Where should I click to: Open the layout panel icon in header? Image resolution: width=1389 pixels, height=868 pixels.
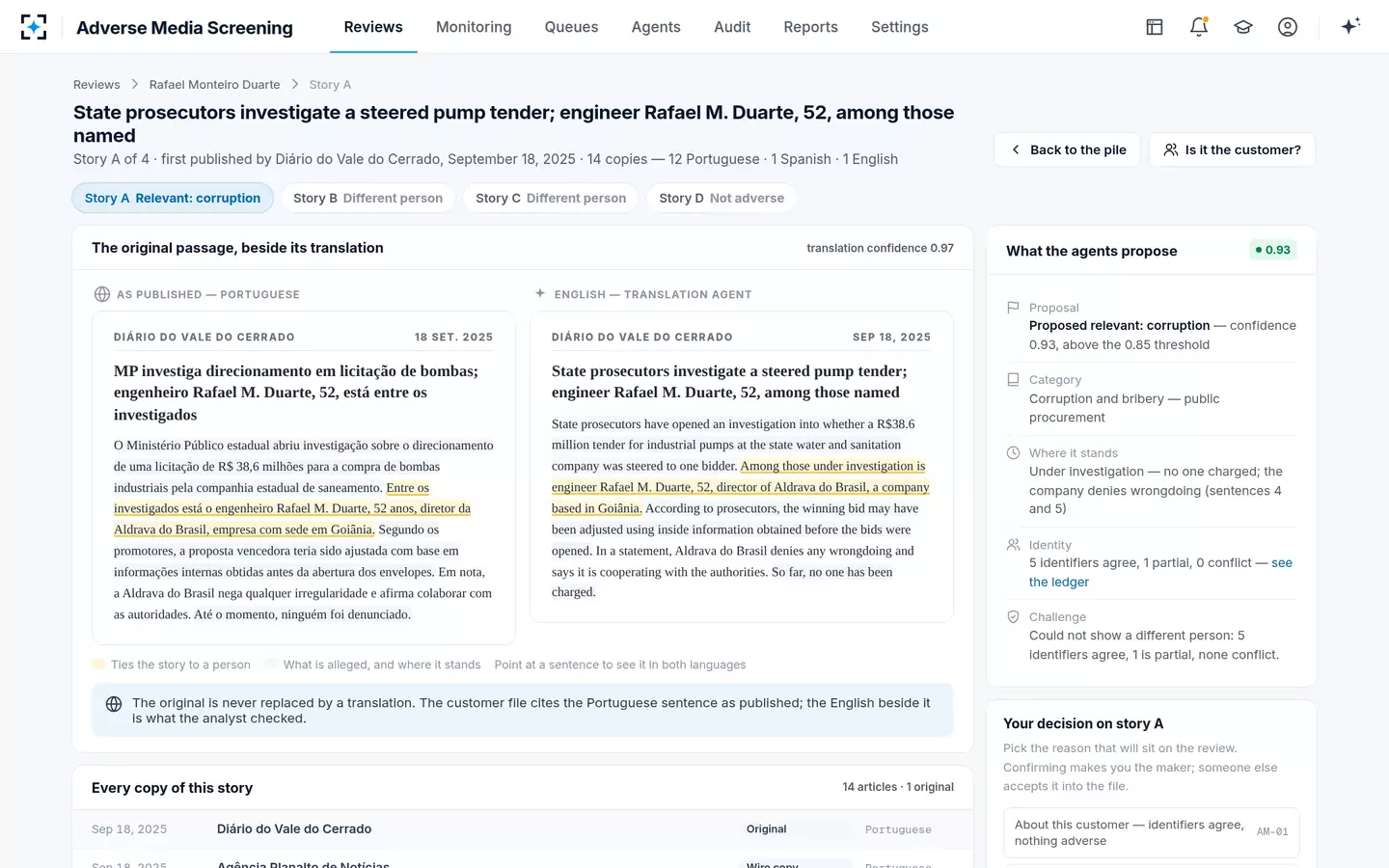[x=1155, y=27]
